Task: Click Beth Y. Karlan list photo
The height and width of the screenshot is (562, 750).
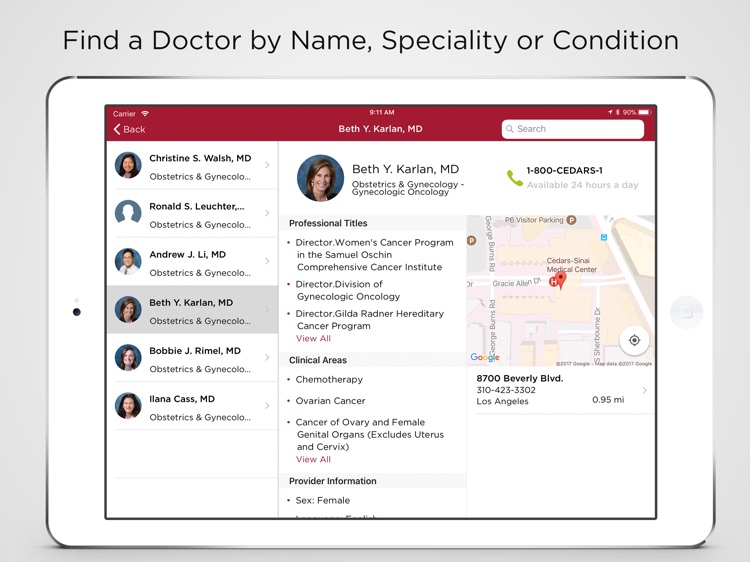Action: [x=128, y=309]
